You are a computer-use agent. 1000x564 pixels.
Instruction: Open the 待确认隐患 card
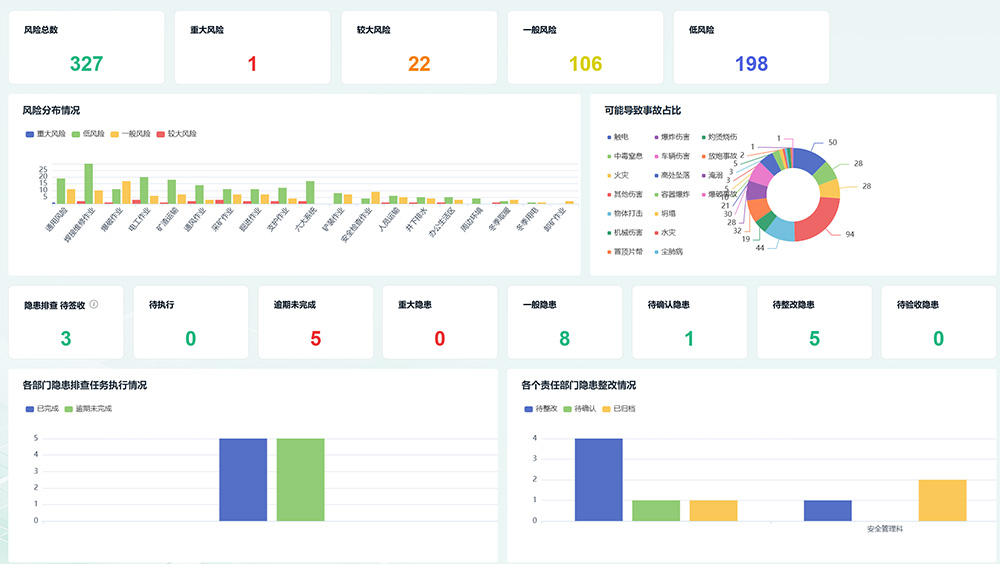689,322
